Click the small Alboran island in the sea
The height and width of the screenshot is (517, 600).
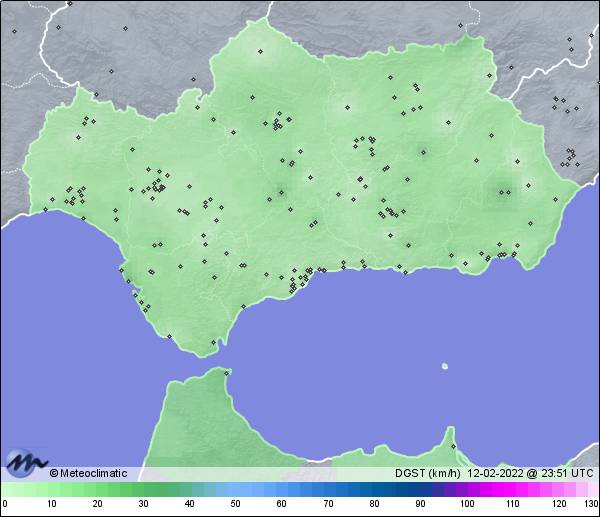click(x=445, y=366)
